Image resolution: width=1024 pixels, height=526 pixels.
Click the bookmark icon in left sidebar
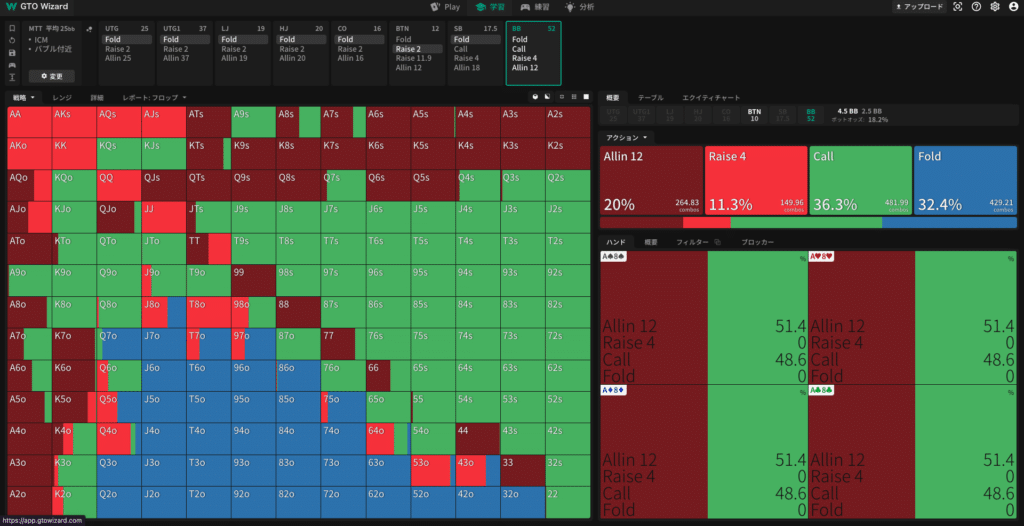(x=12, y=29)
